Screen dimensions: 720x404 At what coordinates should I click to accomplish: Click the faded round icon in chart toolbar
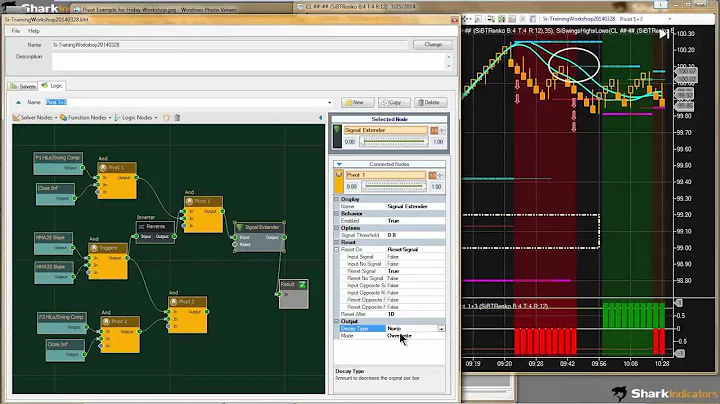coord(523,19)
